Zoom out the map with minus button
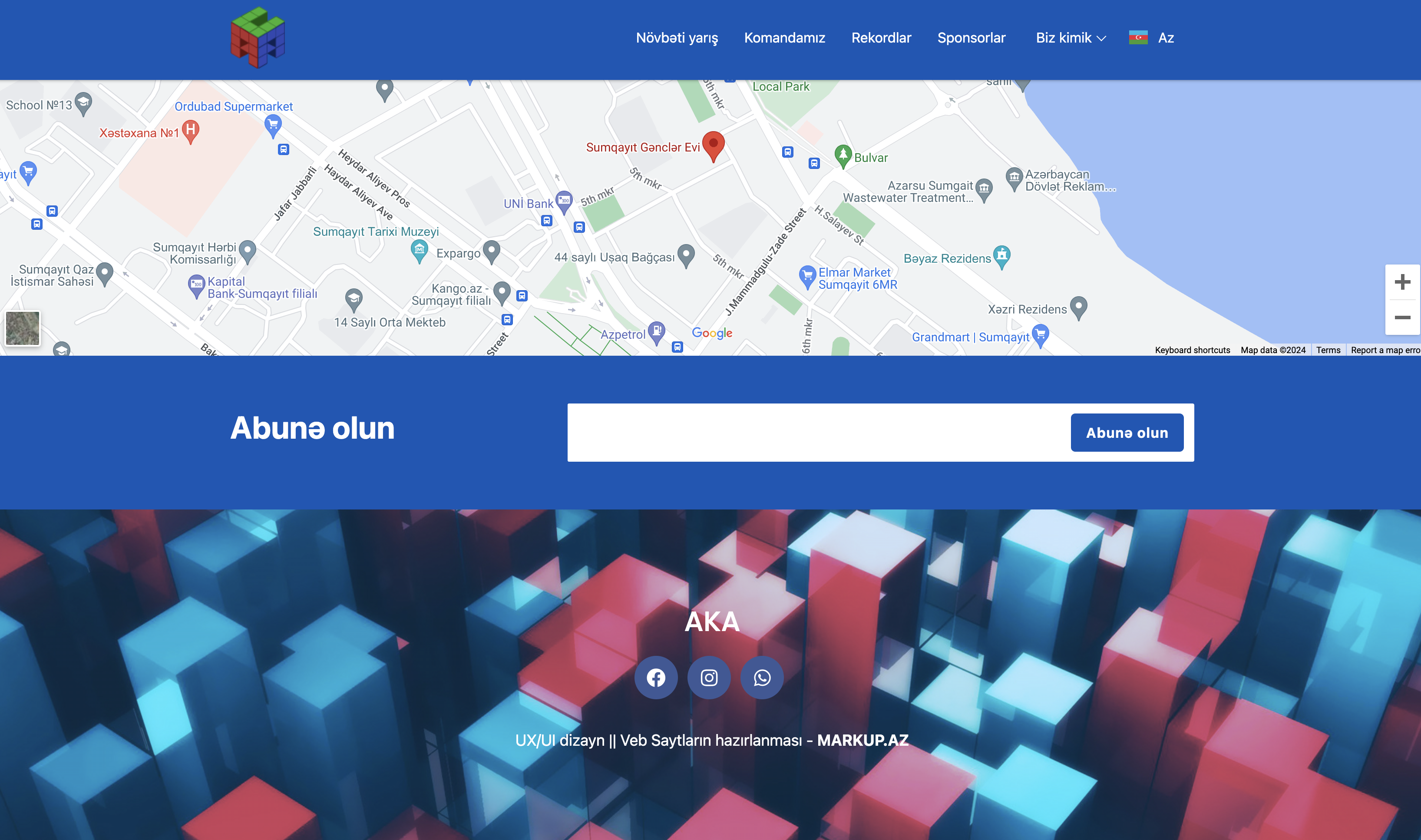This screenshot has width=1421, height=840. coord(1402,317)
